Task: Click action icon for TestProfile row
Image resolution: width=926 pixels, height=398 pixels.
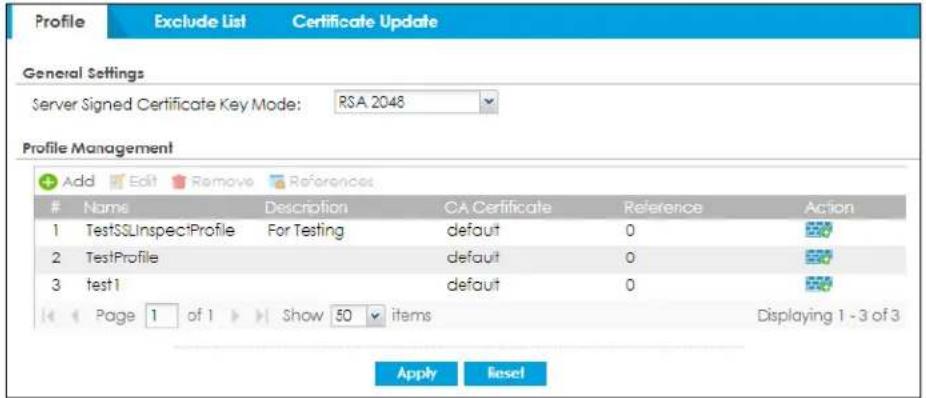Action: 818,258
